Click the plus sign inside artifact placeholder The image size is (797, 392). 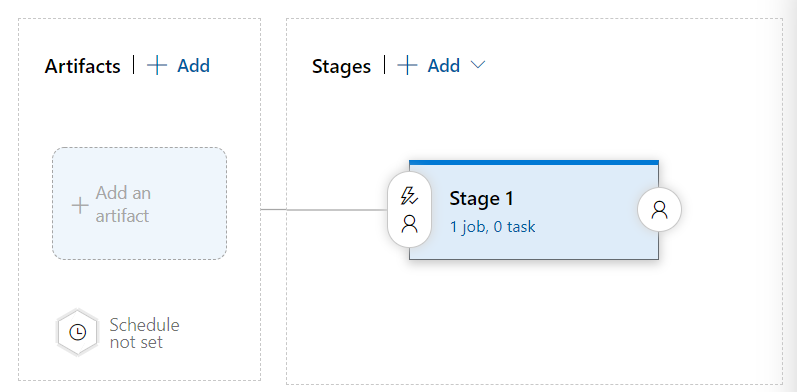(x=80, y=205)
